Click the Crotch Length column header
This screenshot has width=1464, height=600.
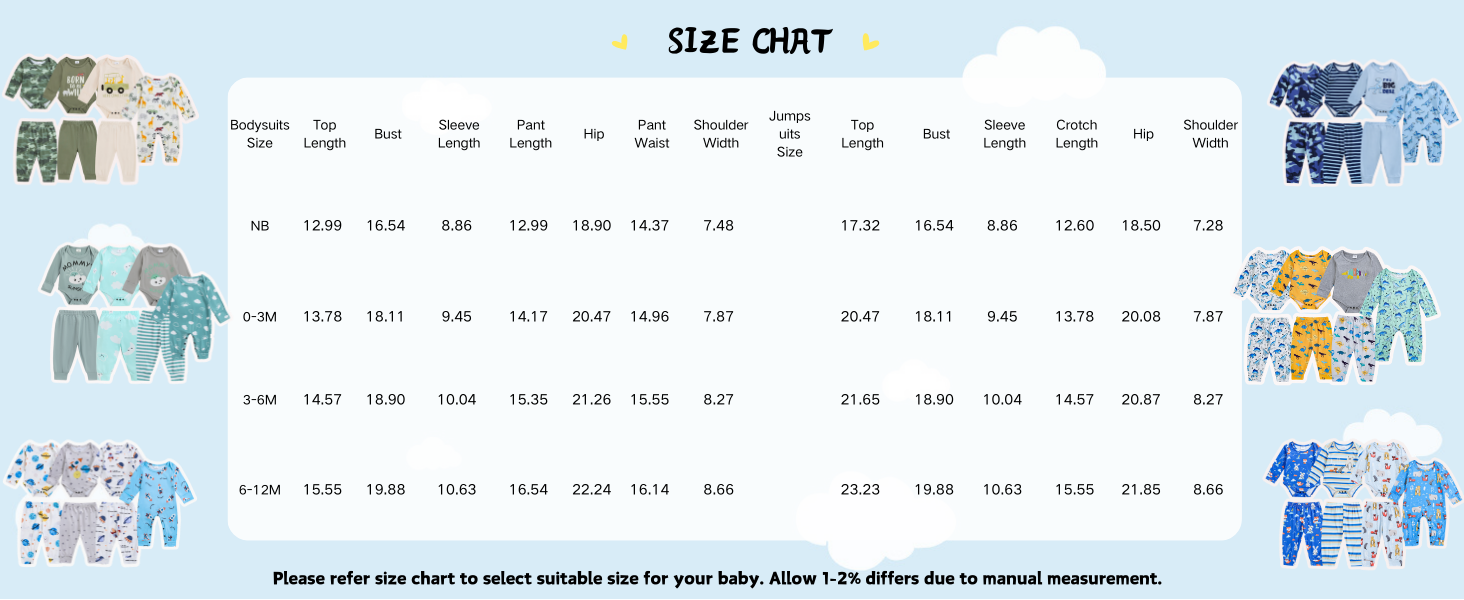click(x=1077, y=134)
